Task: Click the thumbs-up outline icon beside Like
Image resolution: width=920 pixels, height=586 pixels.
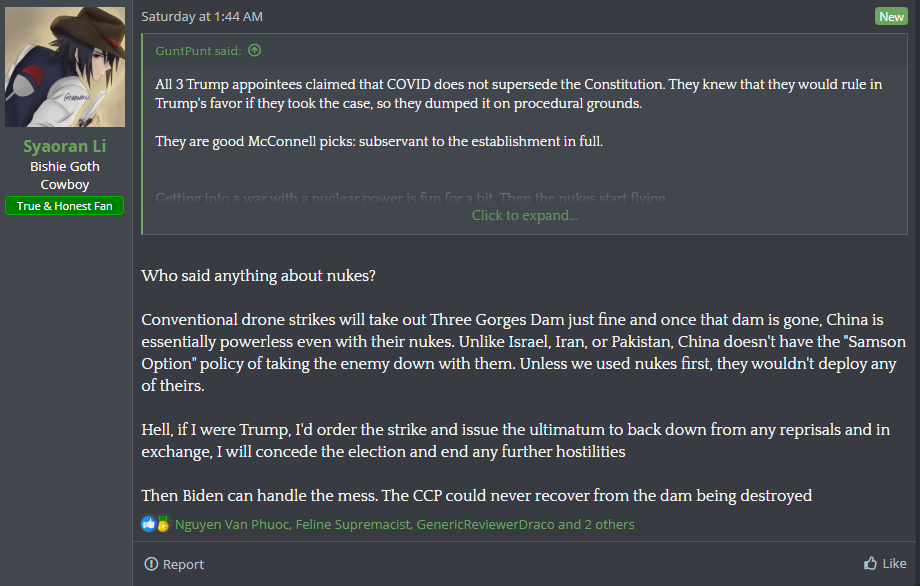Action: (870, 563)
